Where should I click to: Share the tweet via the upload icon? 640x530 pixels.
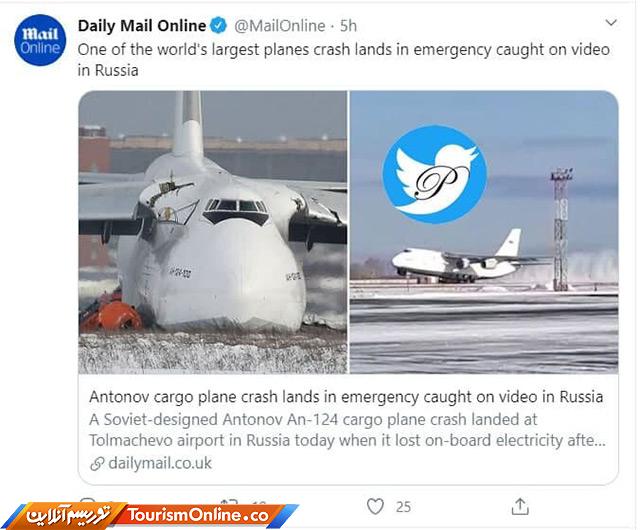click(520, 506)
